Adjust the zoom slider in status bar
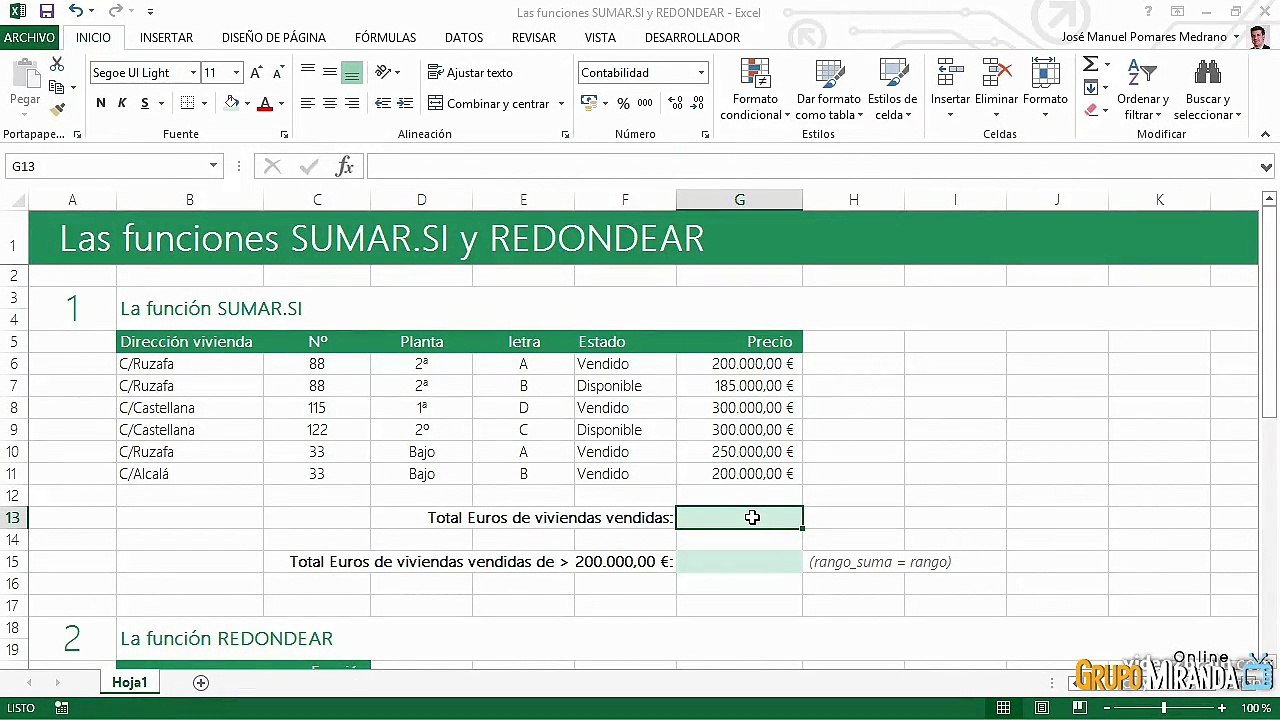Image resolution: width=1280 pixels, height=720 pixels. pos(1163,708)
